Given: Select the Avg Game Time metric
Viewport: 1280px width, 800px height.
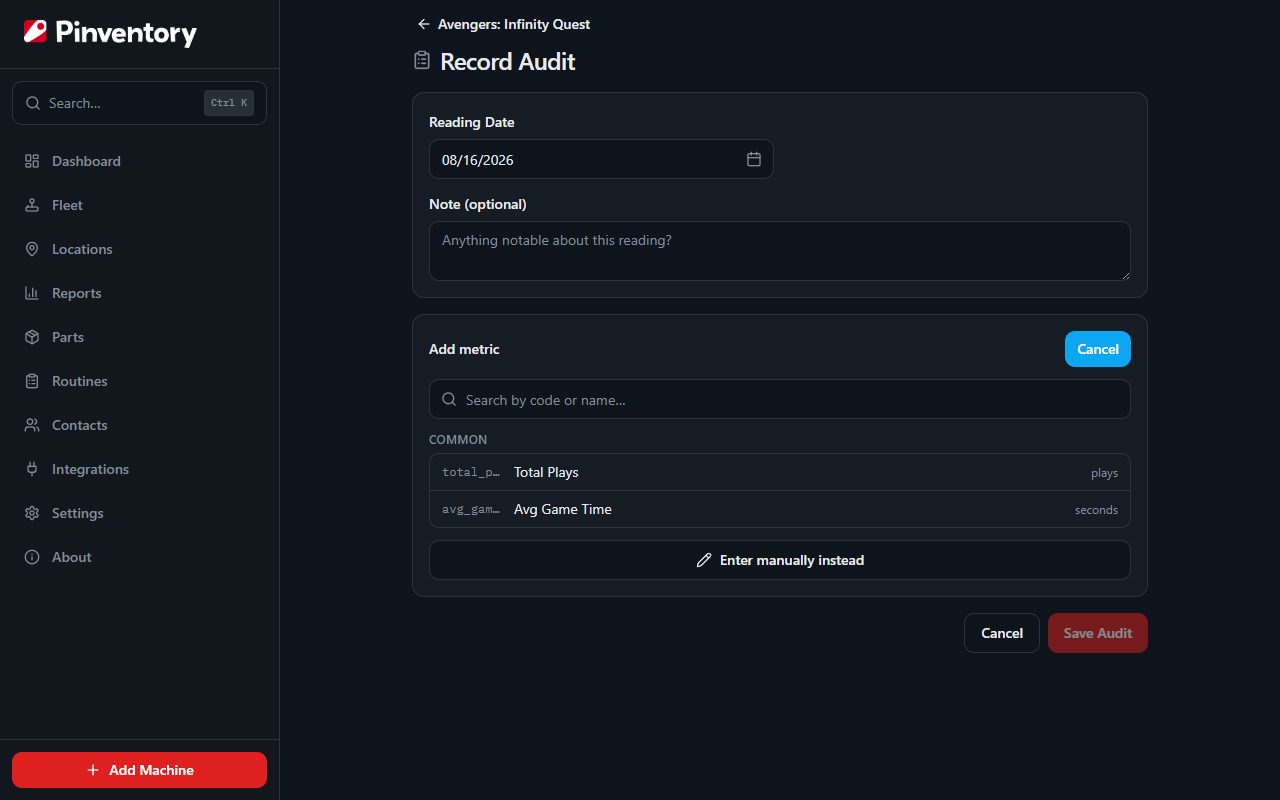Looking at the screenshot, I should click(x=780, y=509).
